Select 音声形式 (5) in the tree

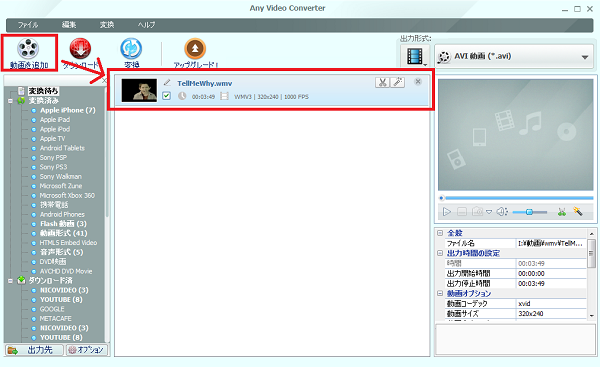62,252
